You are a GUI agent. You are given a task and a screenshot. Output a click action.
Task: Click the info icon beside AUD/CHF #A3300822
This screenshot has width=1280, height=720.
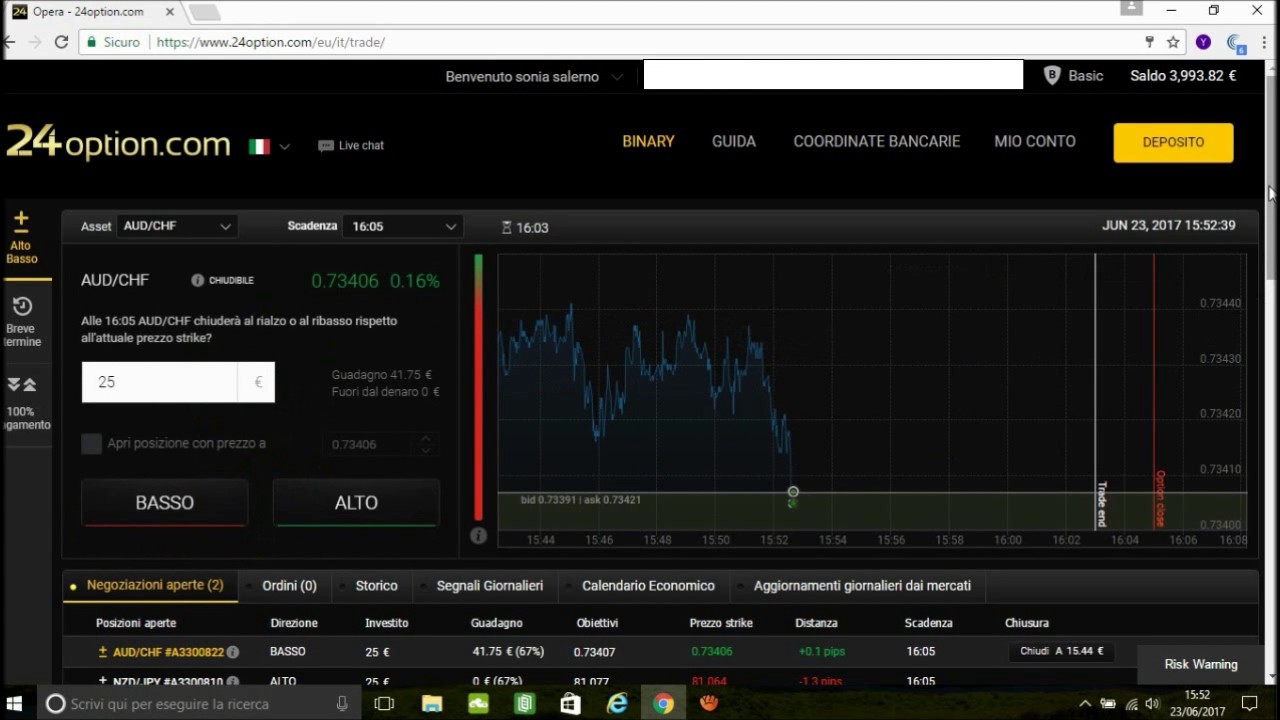[x=233, y=652]
